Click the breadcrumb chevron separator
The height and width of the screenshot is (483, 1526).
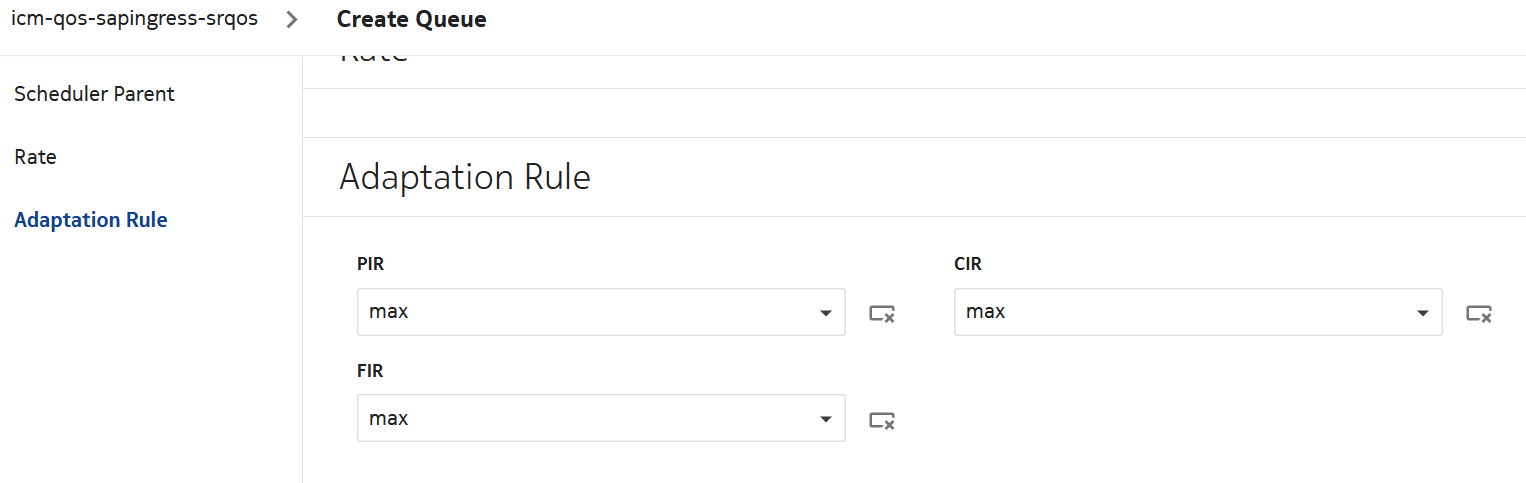coord(291,20)
